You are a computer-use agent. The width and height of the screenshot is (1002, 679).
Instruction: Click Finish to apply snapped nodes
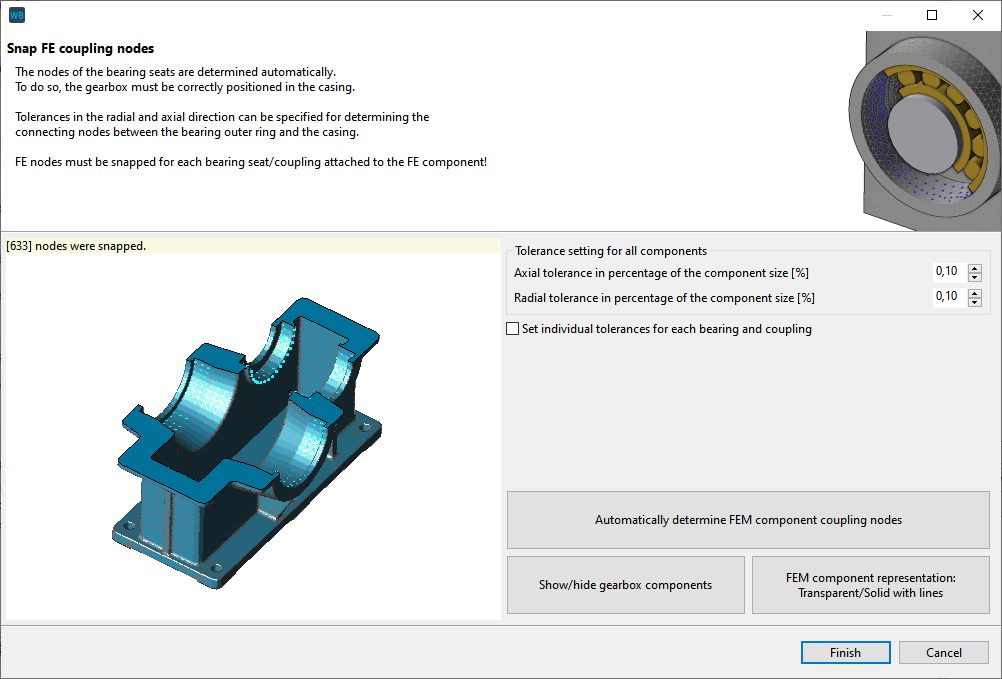click(845, 652)
